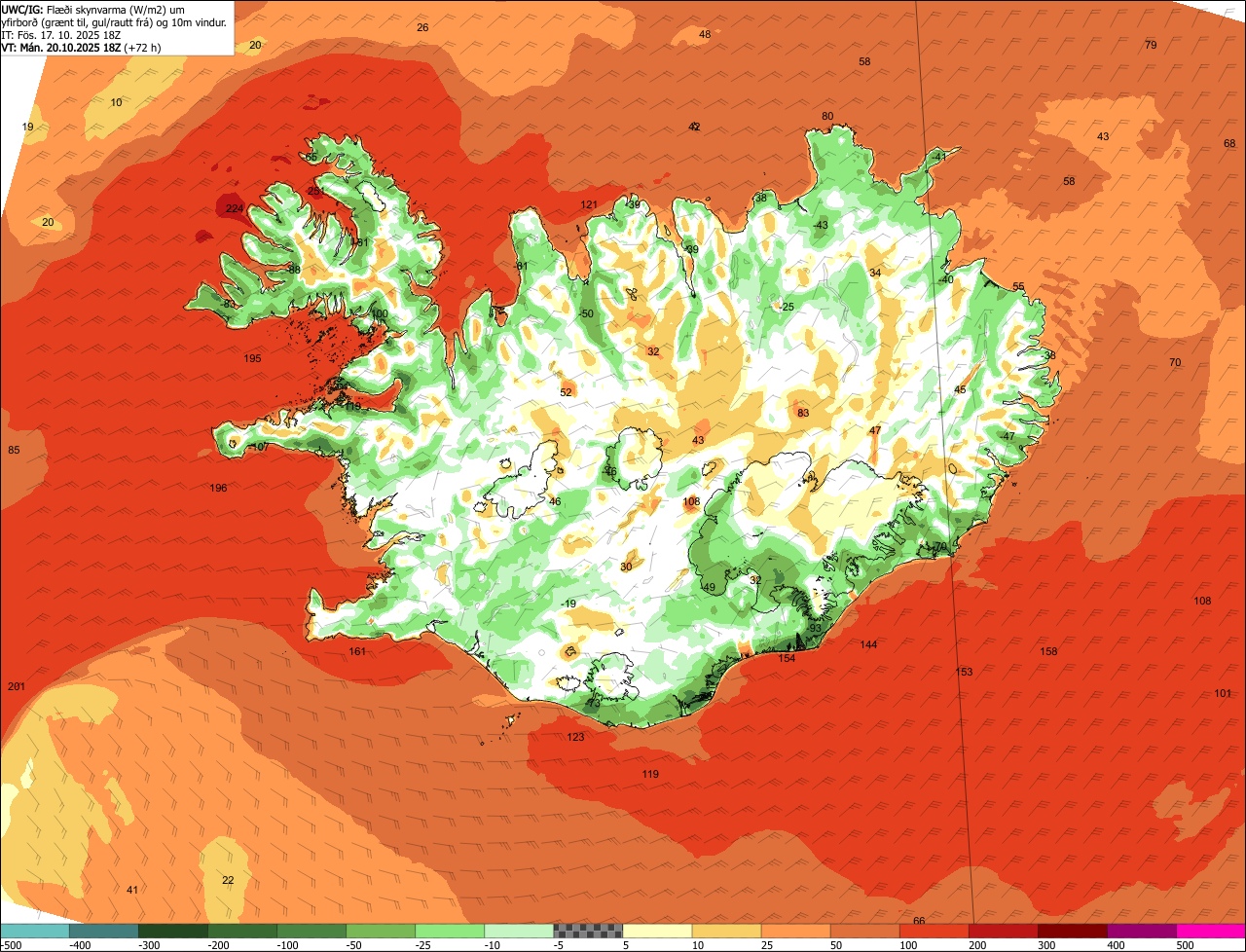Pick the light orange 25 to 50 swatch
Image resolution: width=1246 pixels, height=952 pixels.
(x=795, y=931)
